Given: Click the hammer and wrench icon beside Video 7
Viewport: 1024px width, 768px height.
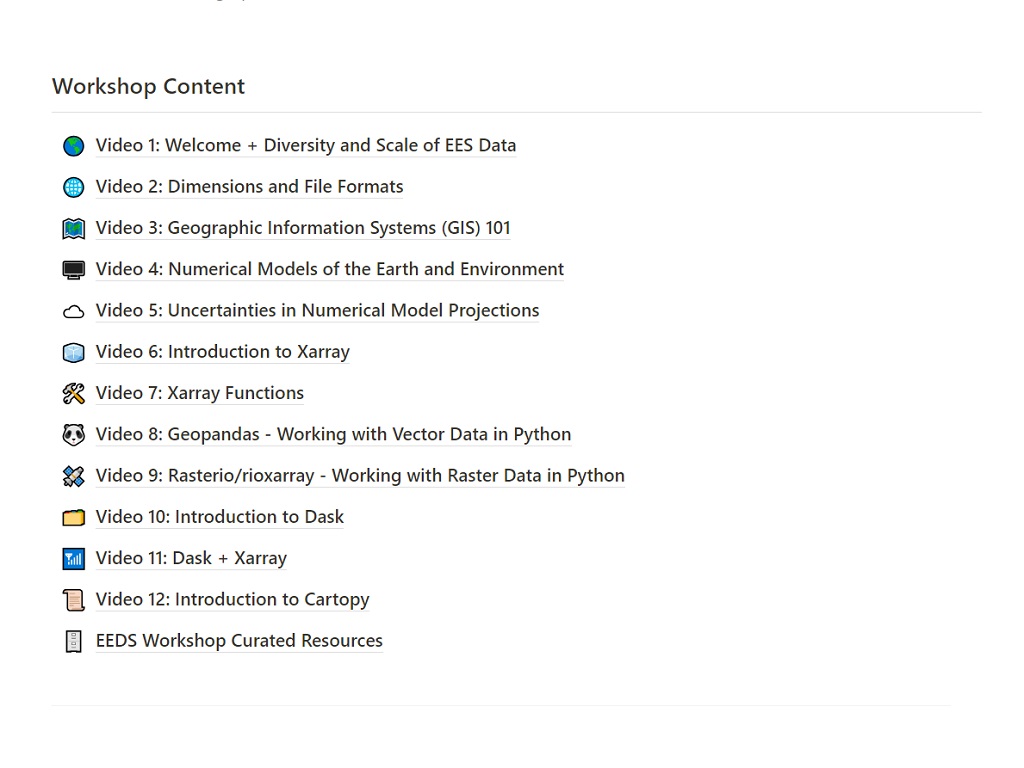Looking at the screenshot, I should point(73,394).
